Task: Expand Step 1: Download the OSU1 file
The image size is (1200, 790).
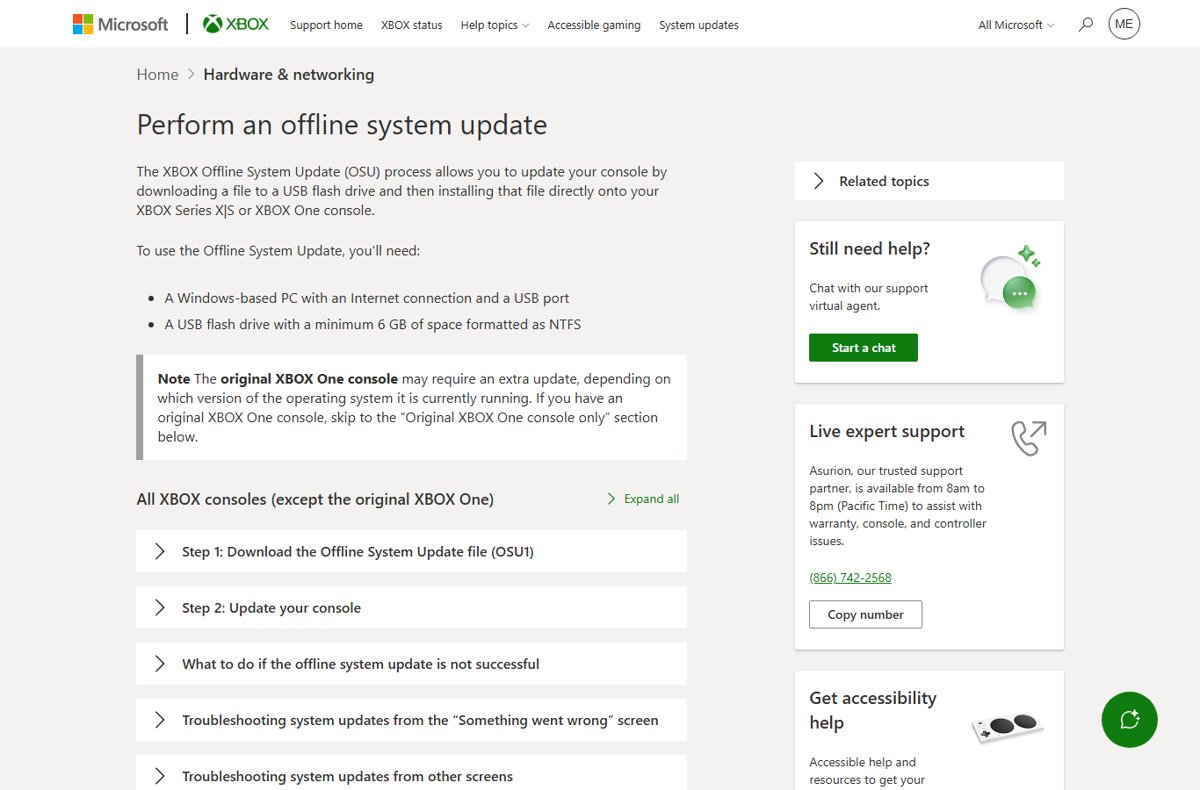Action: (411, 551)
